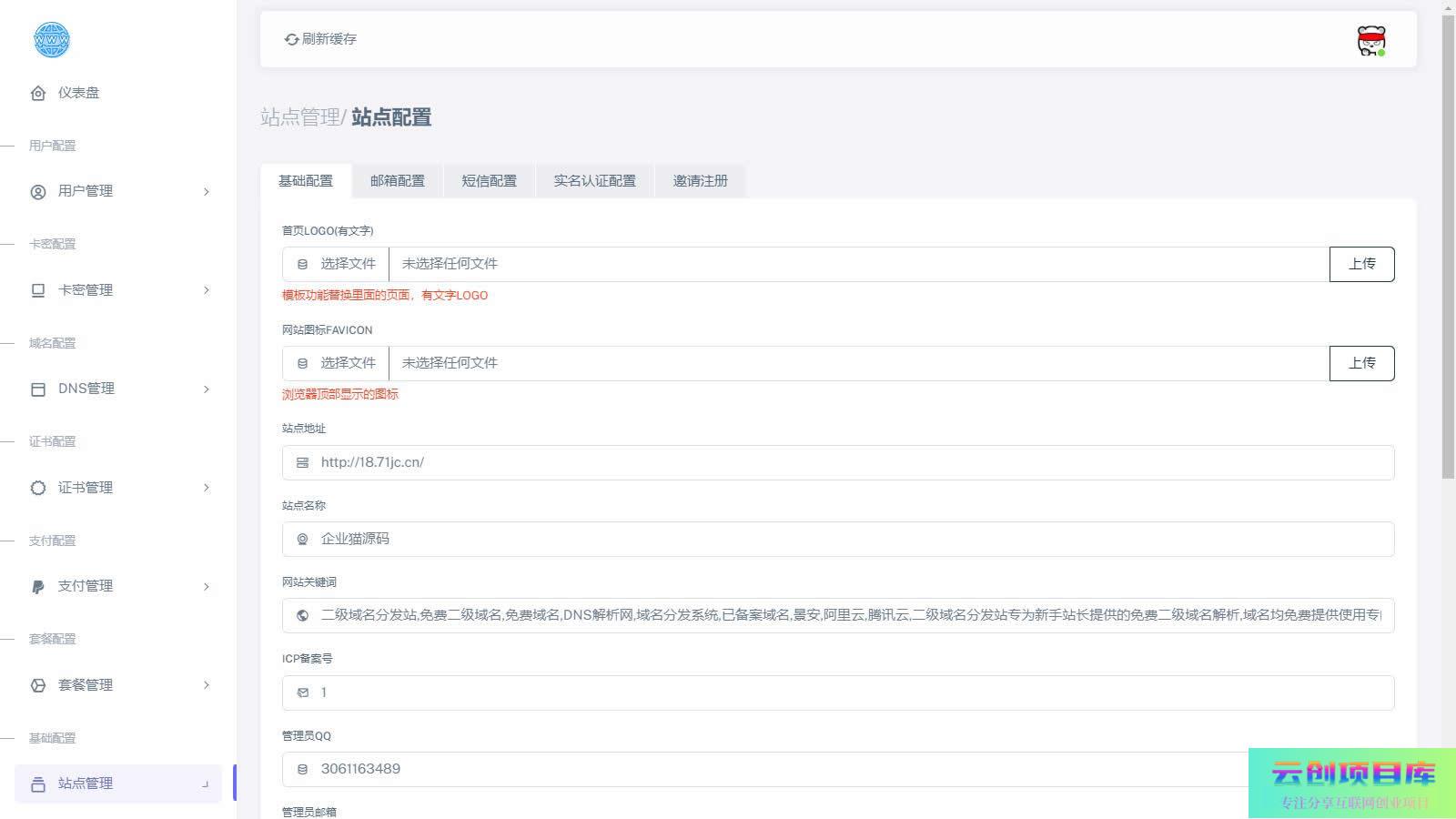Choose file for 网站图标 FAVICON
This screenshot has height=819, width=1456.
click(336, 363)
